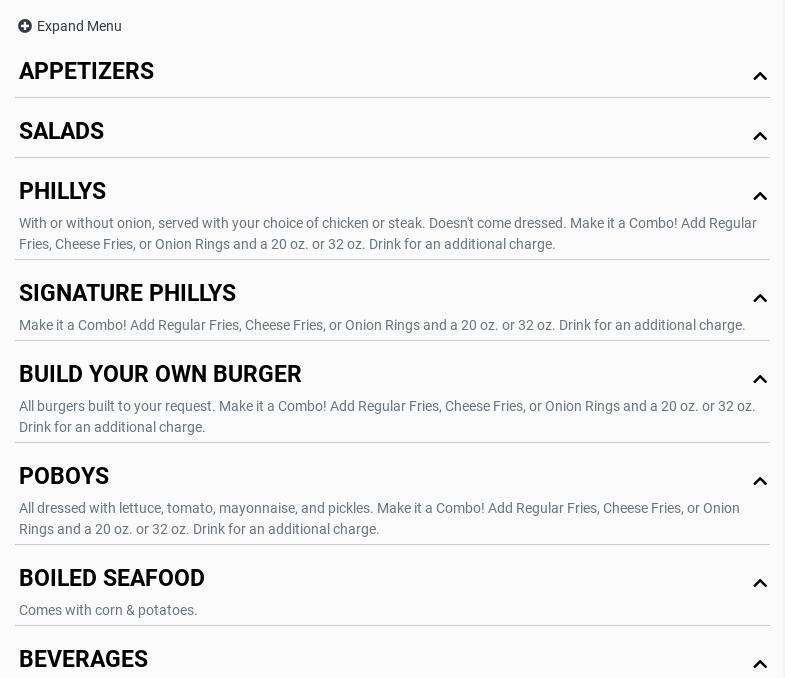Click the Phillys description about chicken or steak
785x678 pixels.
tap(388, 234)
